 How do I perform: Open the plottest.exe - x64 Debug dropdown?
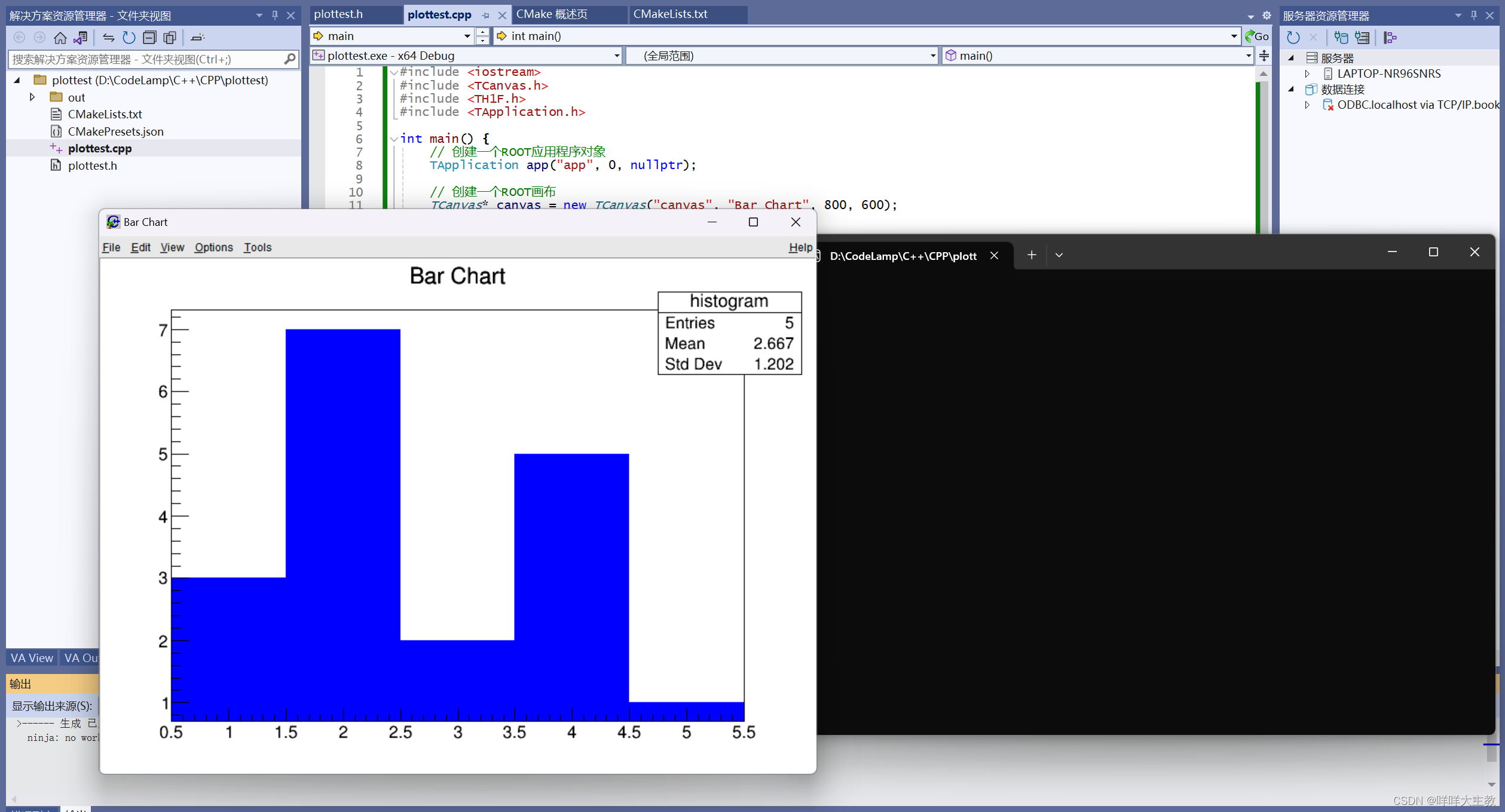pos(616,56)
